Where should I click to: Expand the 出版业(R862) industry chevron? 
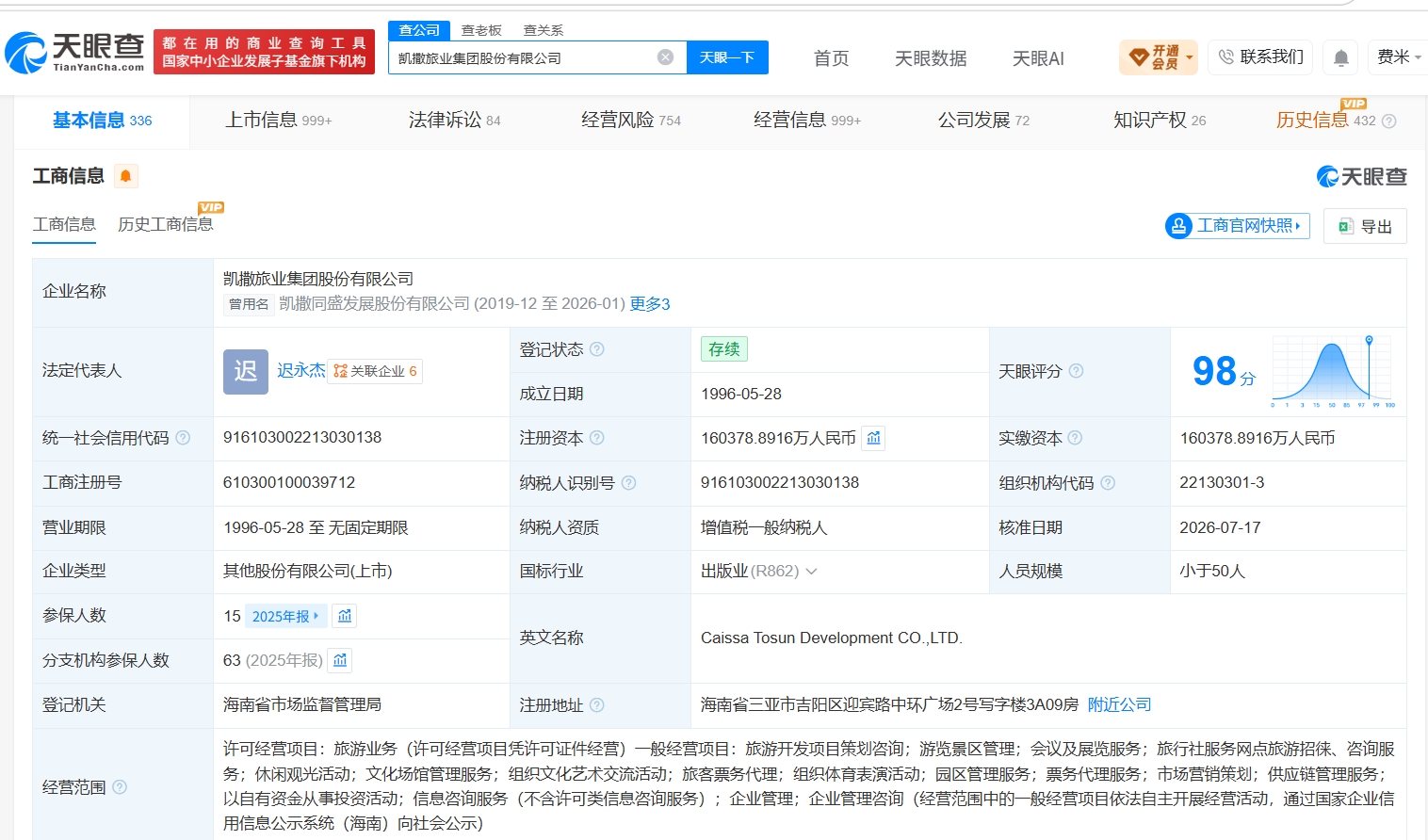tap(812, 572)
